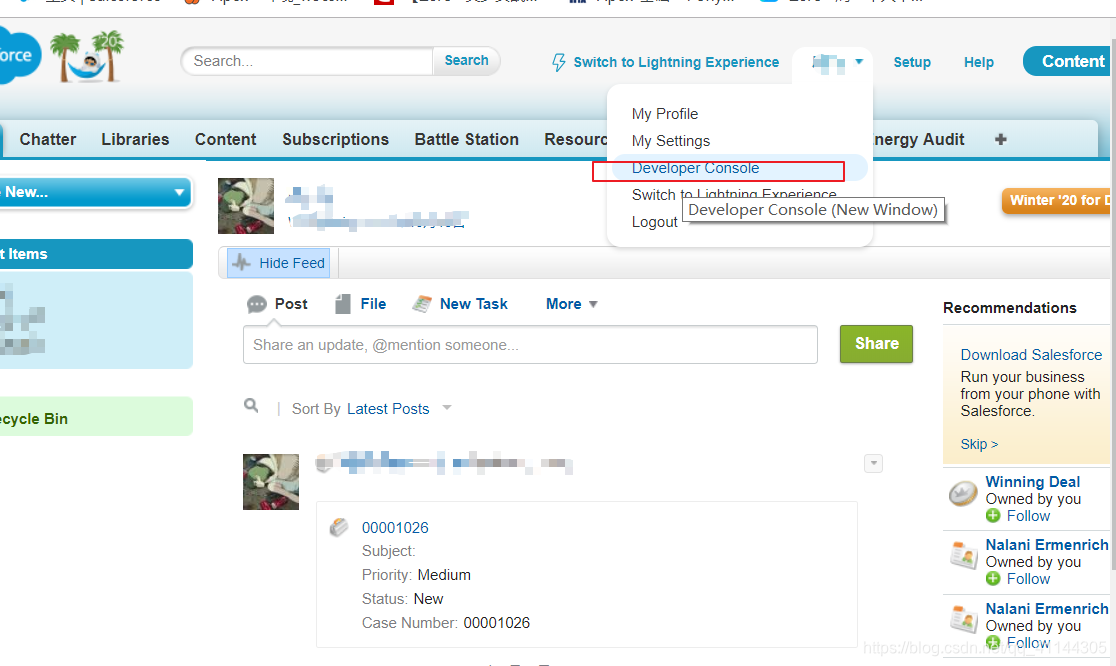The height and width of the screenshot is (666, 1116).
Task: Add a new tab using the plus icon
Action: (1000, 139)
